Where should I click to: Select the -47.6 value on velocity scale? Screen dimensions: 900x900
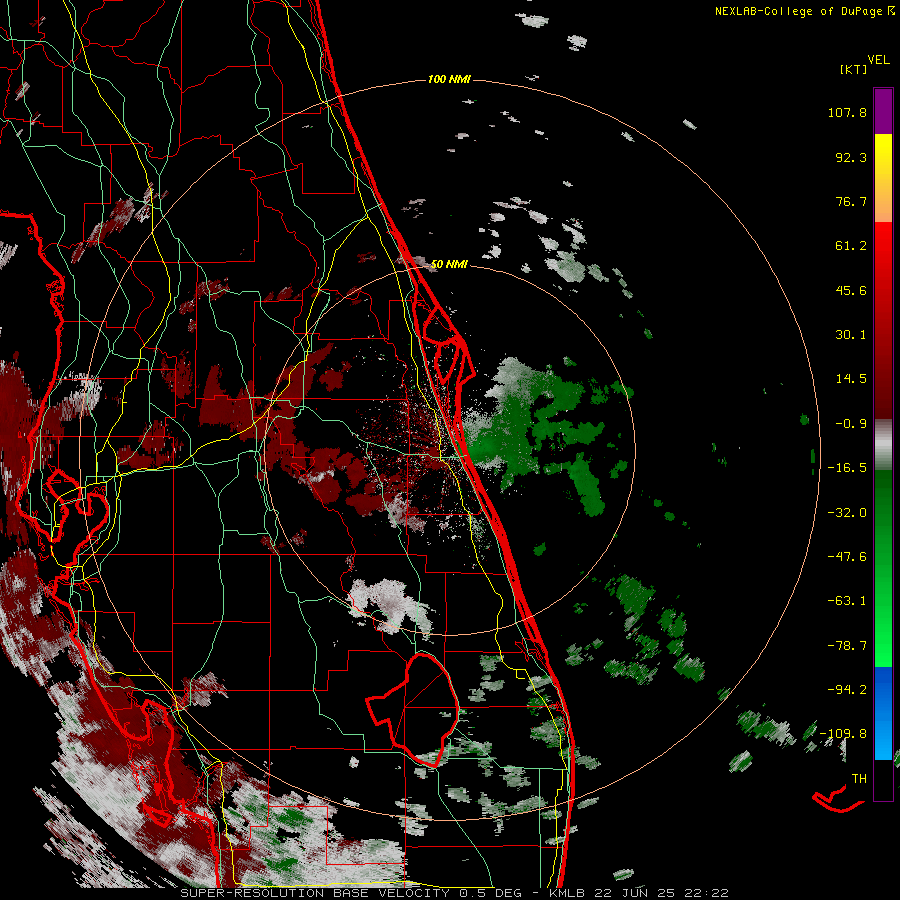847,557
